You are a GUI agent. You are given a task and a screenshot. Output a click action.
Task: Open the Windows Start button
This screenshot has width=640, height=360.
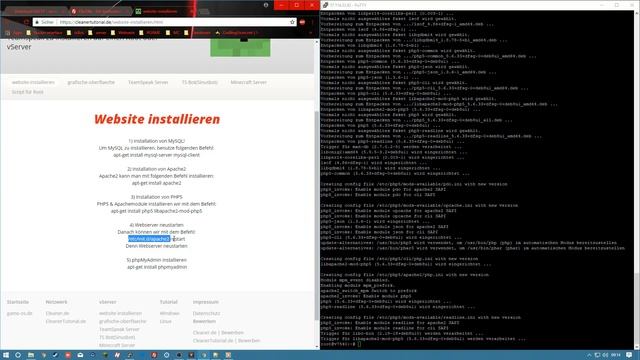click(6, 355)
